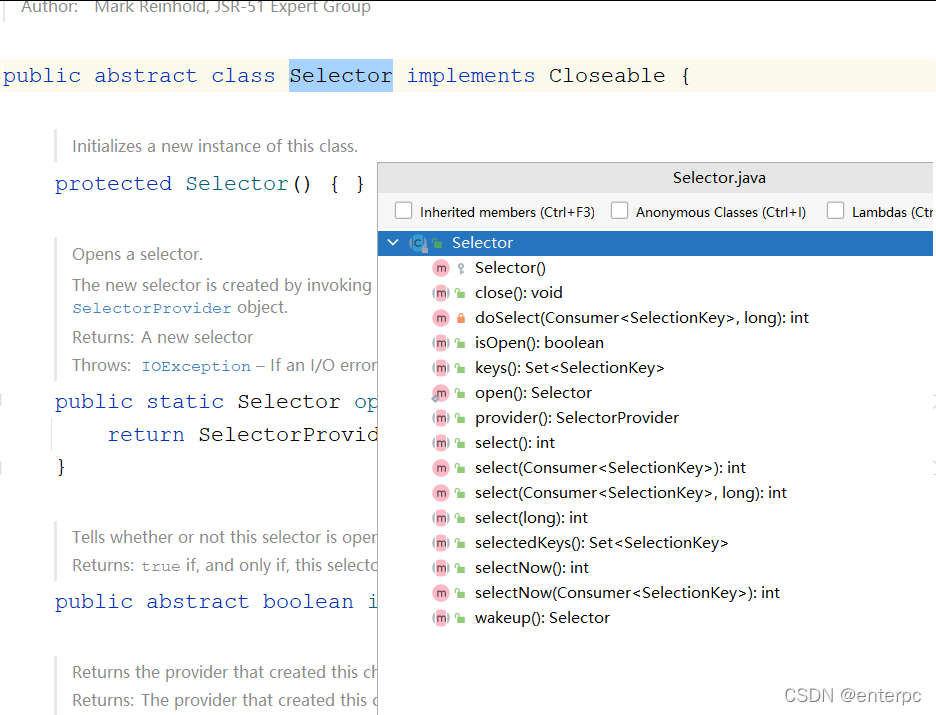Click highlighted Selector class name in declaration
The height and width of the screenshot is (715, 936).
click(x=341, y=76)
